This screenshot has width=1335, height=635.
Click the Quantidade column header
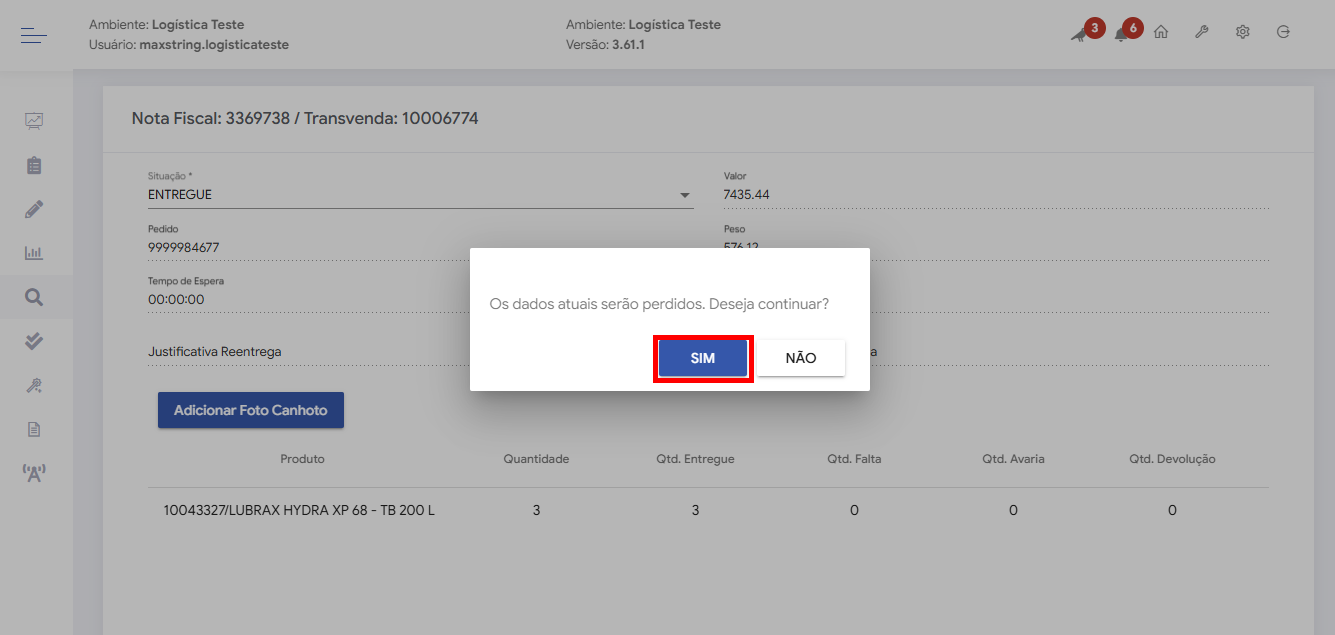coord(536,459)
